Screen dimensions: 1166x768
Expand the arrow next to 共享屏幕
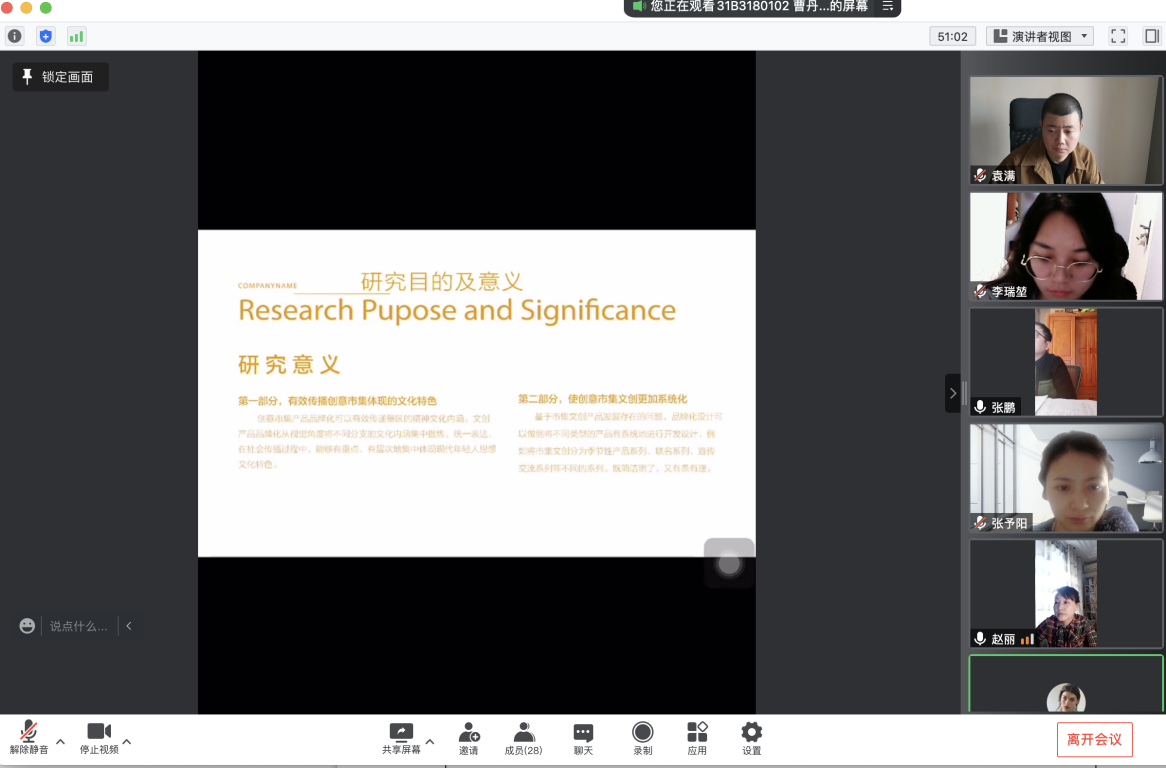pyautogui.click(x=430, y=742)
